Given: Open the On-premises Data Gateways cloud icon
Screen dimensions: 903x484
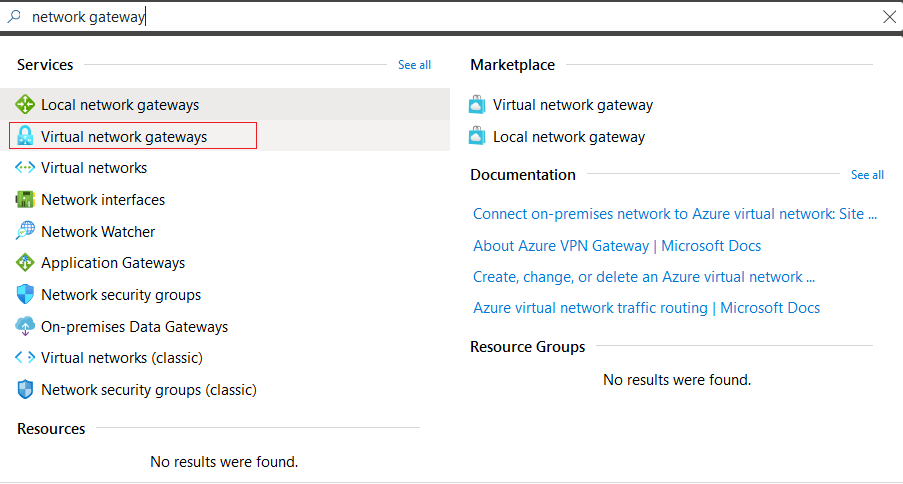Looking at the screenshot, I should click(x=25, y=326).
